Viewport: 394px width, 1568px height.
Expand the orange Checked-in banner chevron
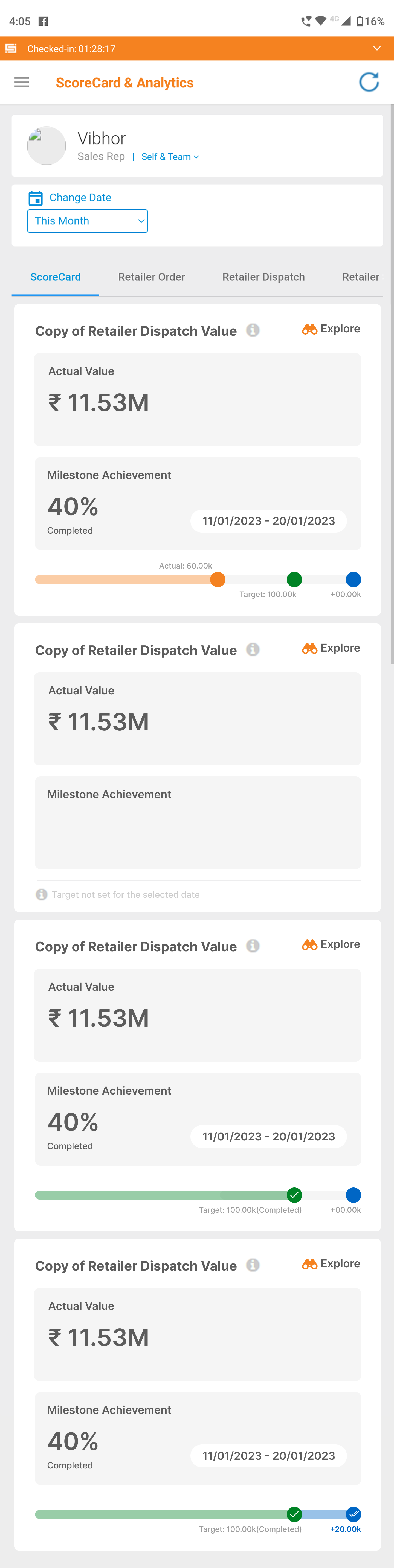click(x=377, y=49)
